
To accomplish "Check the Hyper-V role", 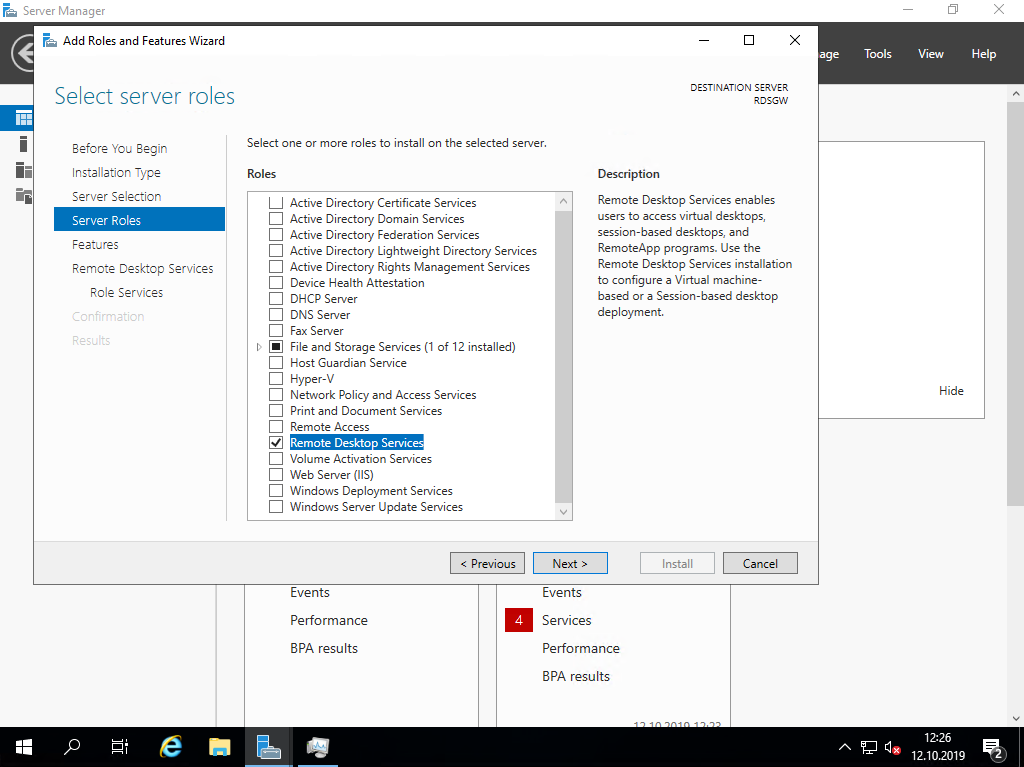I will tap(276, 379).
